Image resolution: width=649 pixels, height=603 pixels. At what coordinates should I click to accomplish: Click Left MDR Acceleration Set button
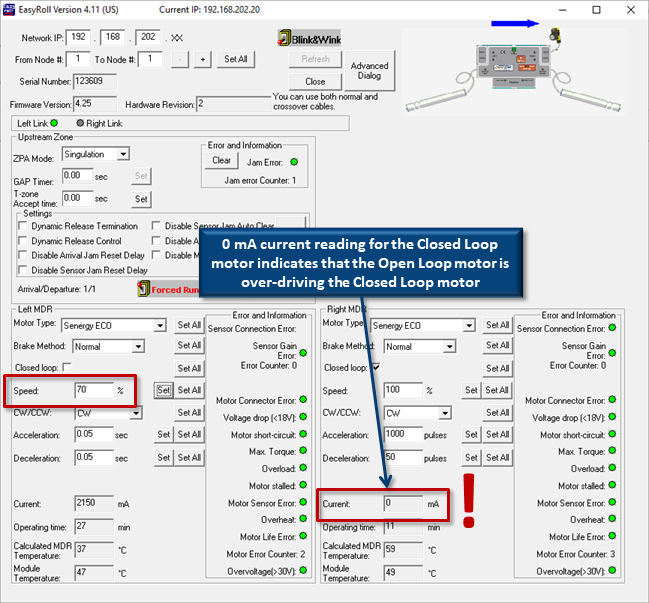click(x=163, y=435)
